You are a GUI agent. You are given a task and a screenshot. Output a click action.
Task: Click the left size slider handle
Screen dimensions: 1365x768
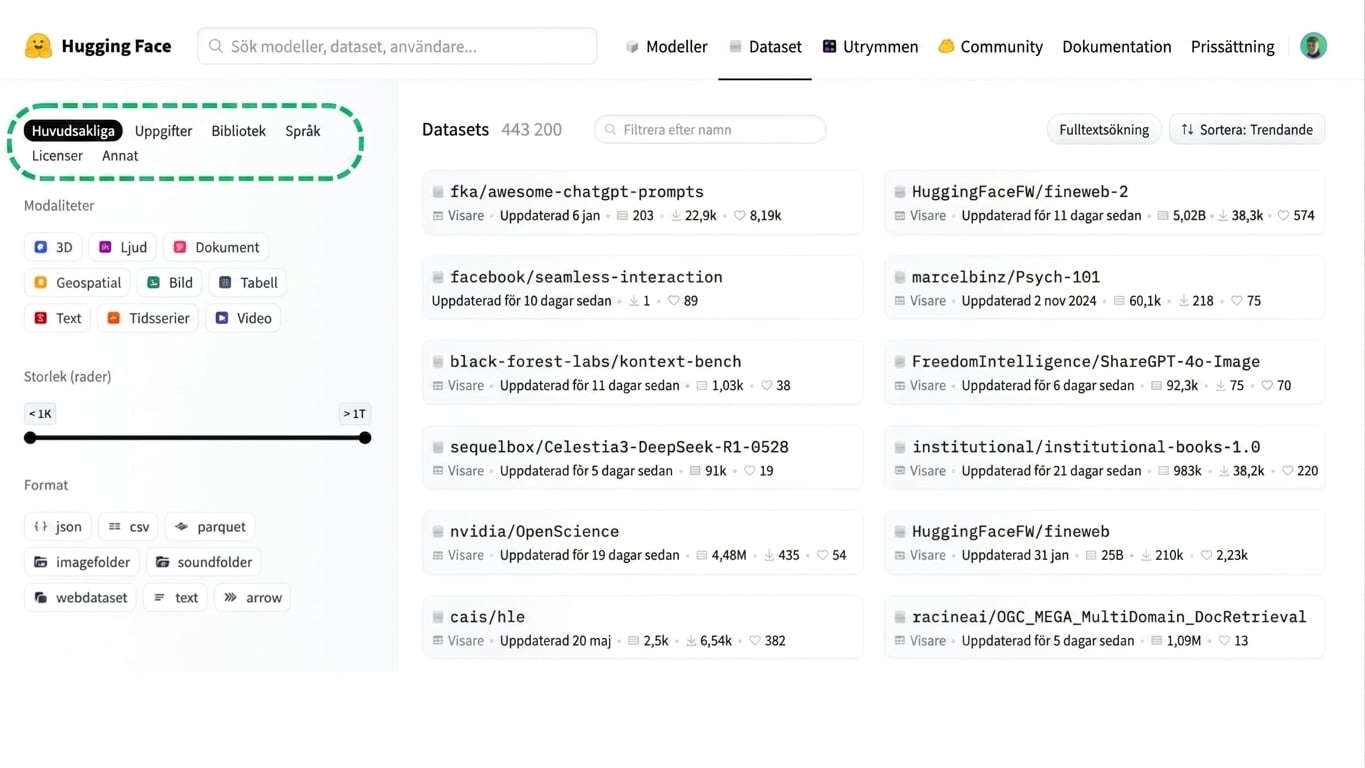(30, 437)
